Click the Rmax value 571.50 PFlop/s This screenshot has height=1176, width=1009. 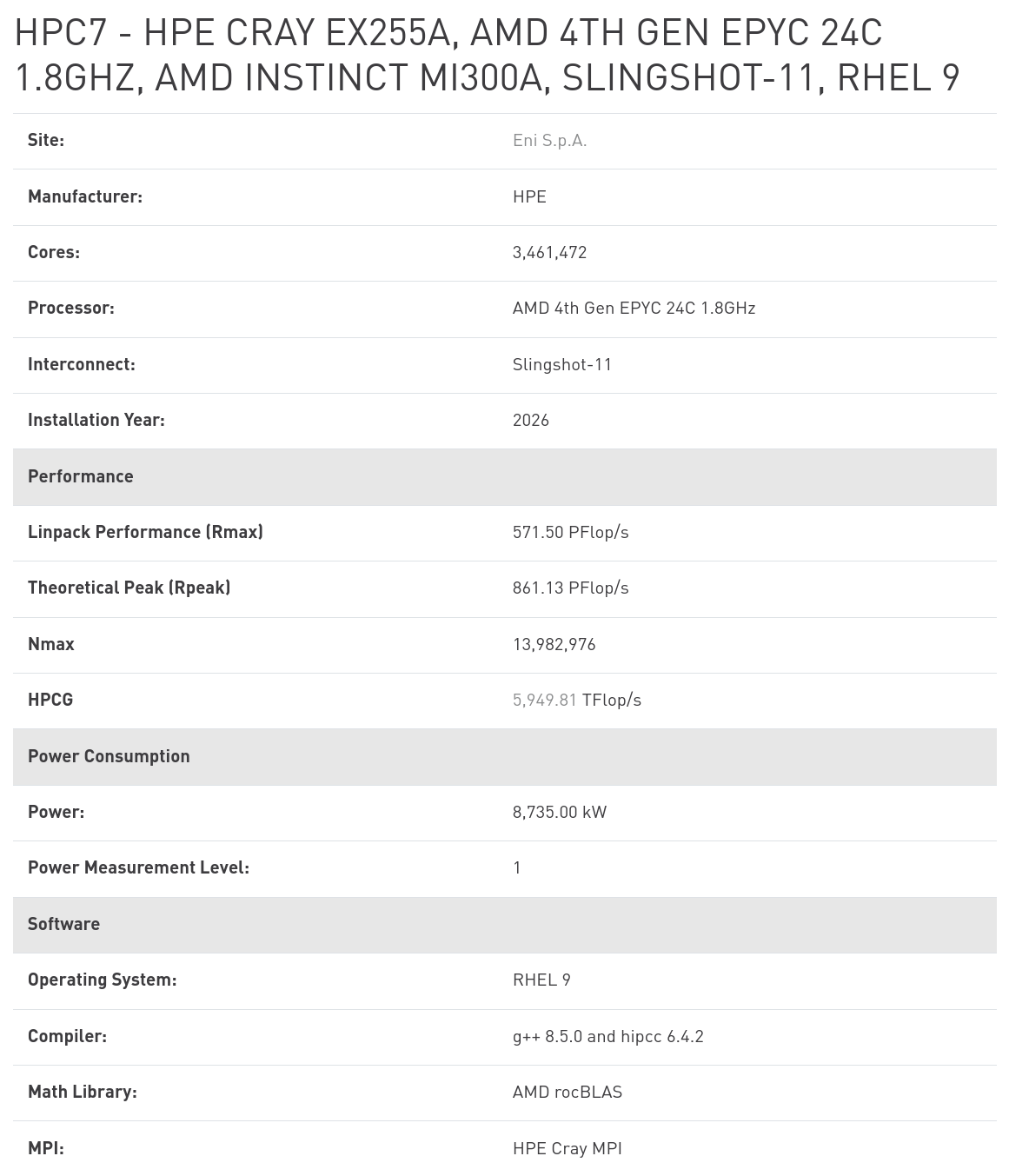[571, 533]
